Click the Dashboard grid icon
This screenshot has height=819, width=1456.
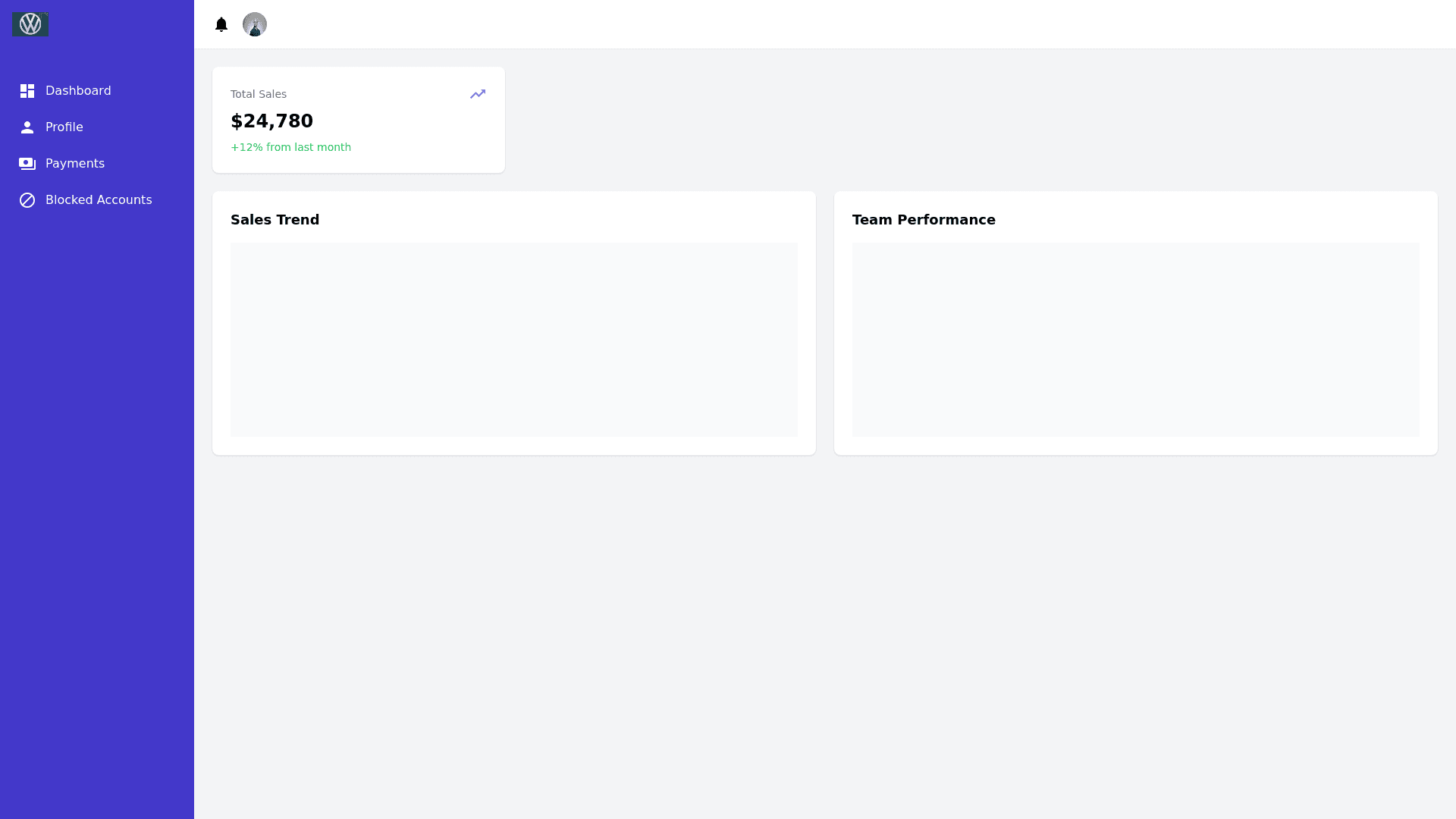tap(27, 91)
